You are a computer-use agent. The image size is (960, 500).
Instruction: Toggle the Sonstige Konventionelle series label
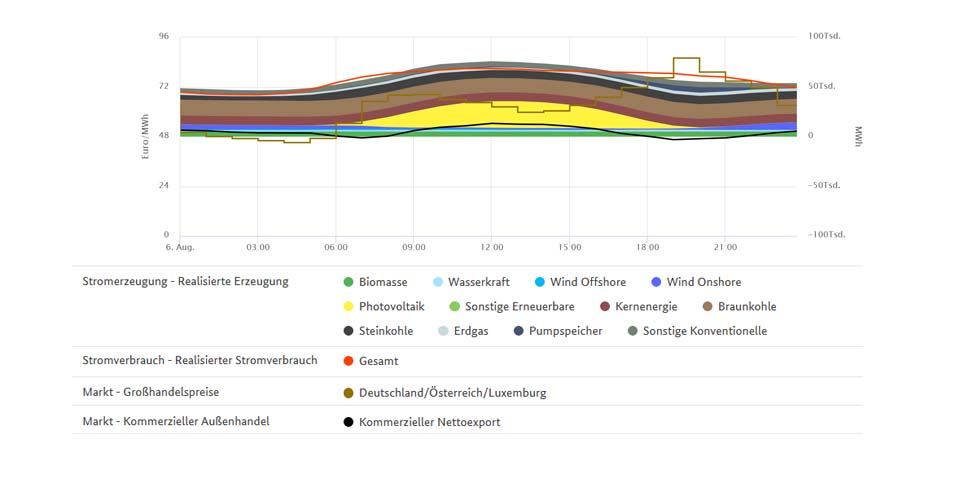tap(705, 331)
